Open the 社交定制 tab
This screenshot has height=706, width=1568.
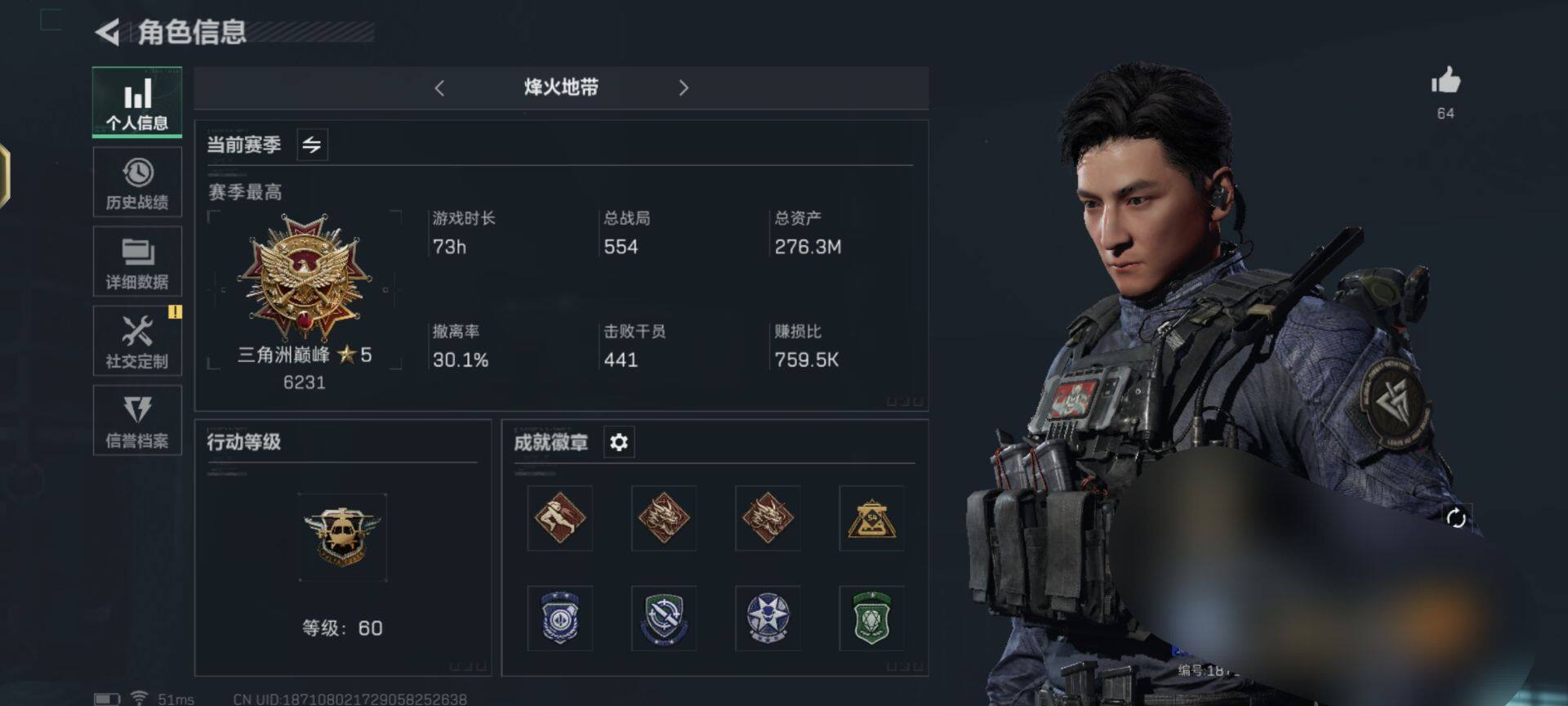tap(137, 341)
